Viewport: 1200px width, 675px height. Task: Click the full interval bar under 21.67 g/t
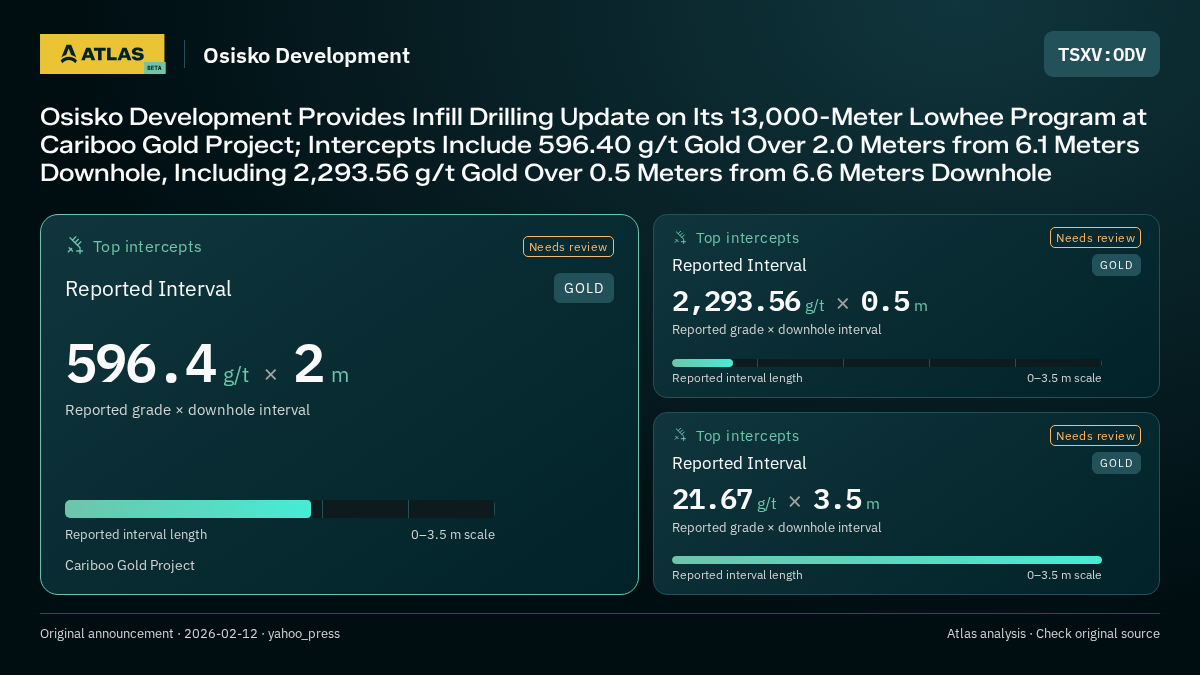click(887, 560)
